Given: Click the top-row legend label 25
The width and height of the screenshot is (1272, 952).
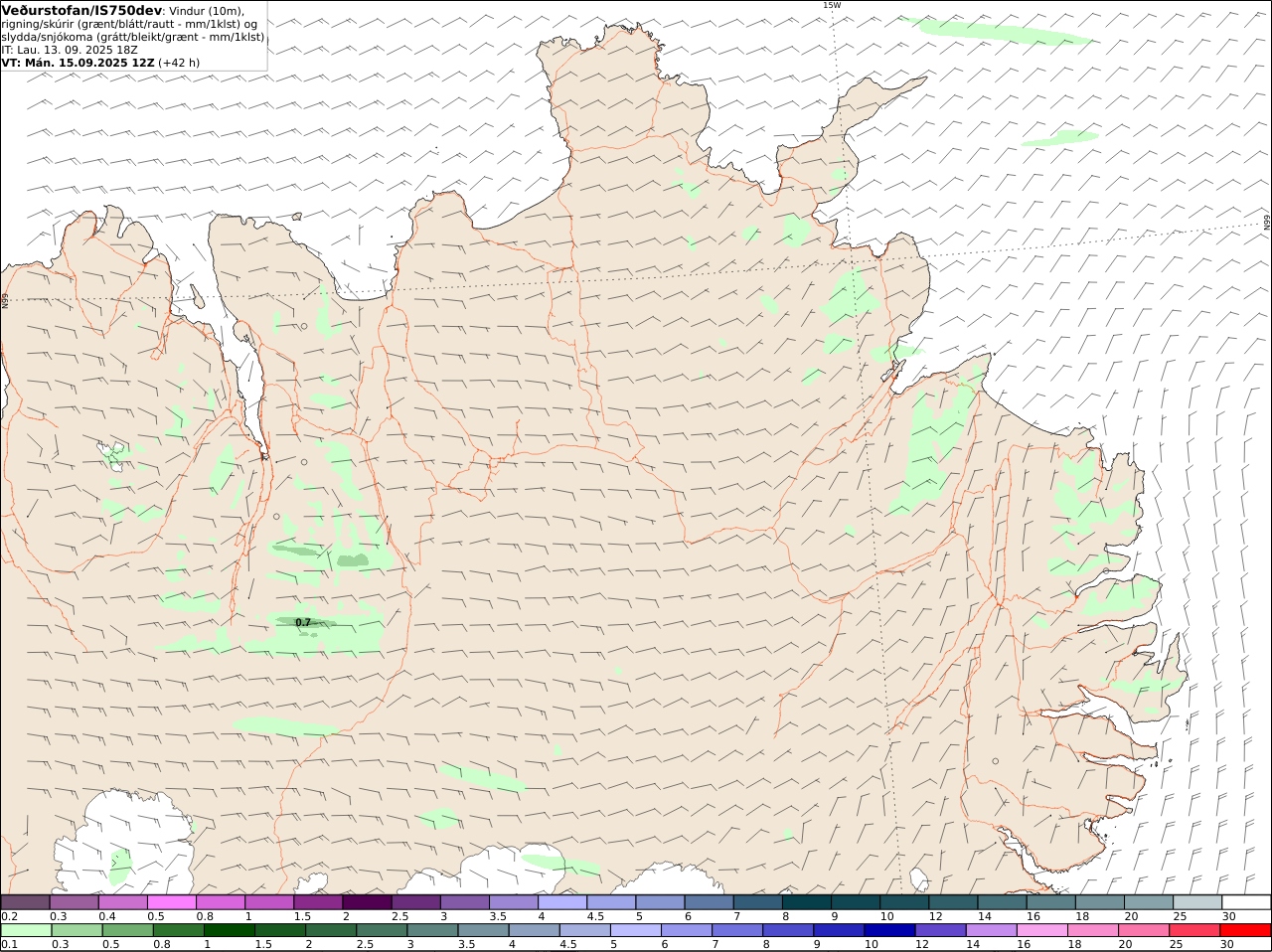Looking at the screenshot, I should [1180, 916].
